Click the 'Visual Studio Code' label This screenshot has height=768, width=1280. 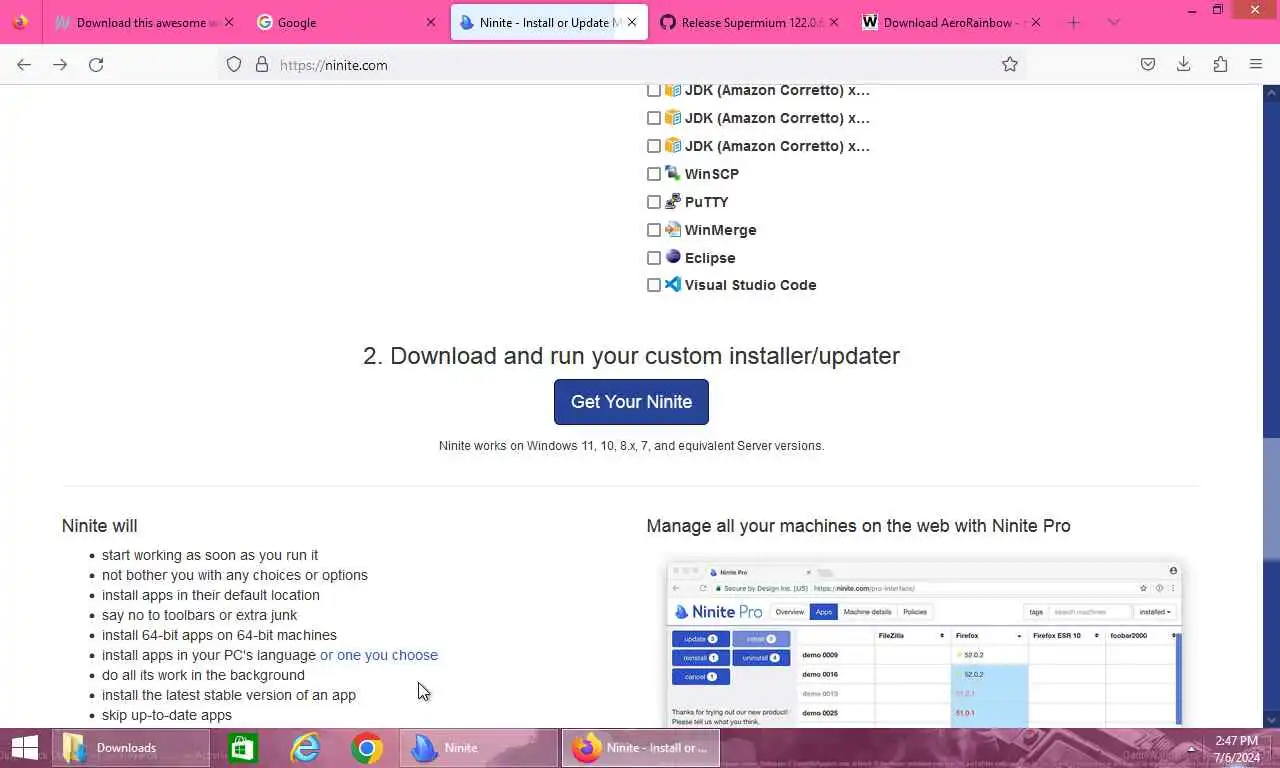coord(751,285)
